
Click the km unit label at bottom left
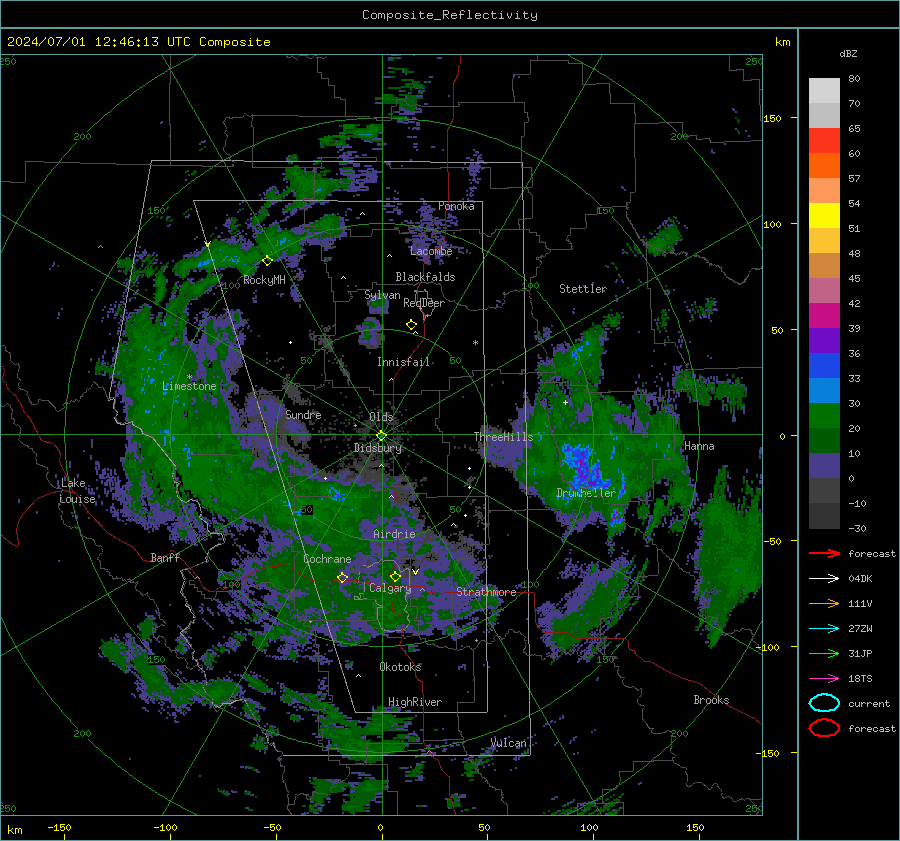coord(14,830)
